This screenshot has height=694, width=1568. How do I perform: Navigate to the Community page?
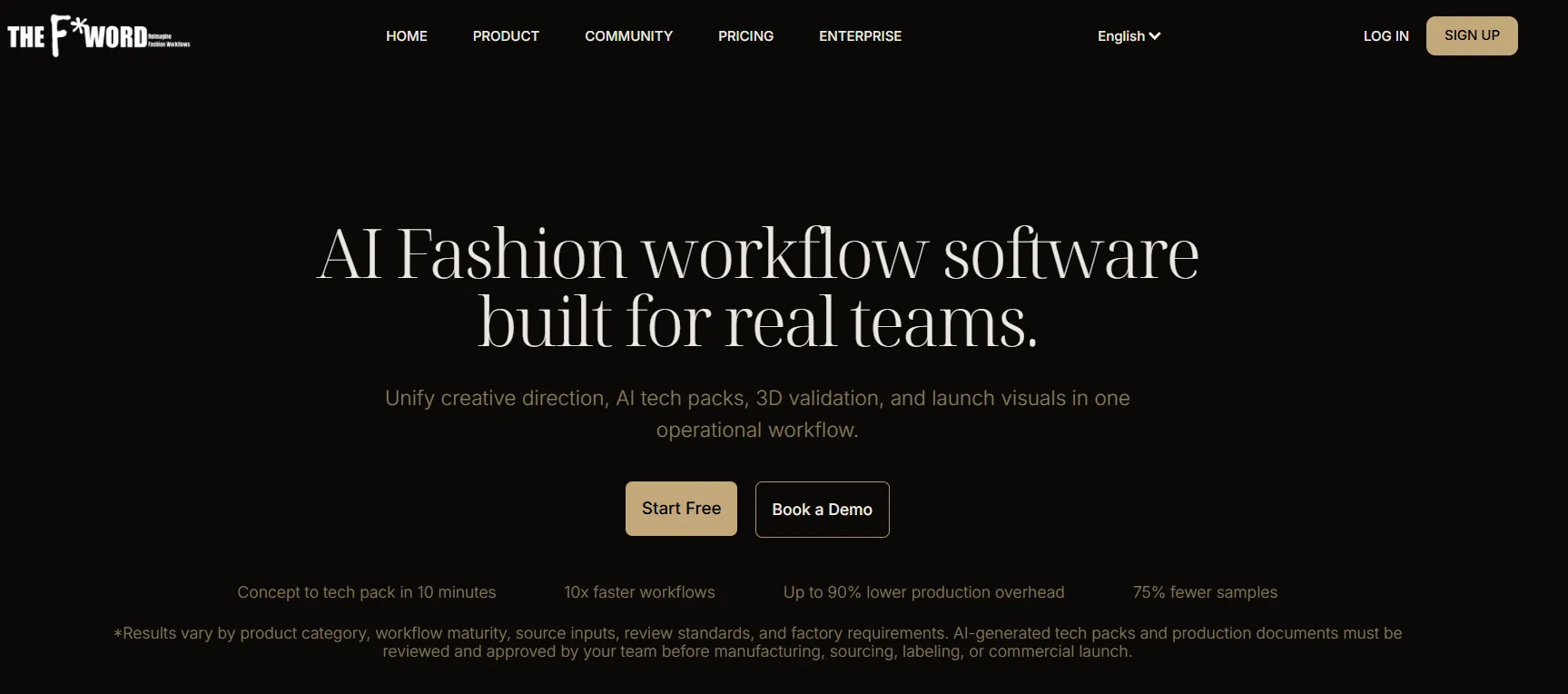(x=628, y=36)
